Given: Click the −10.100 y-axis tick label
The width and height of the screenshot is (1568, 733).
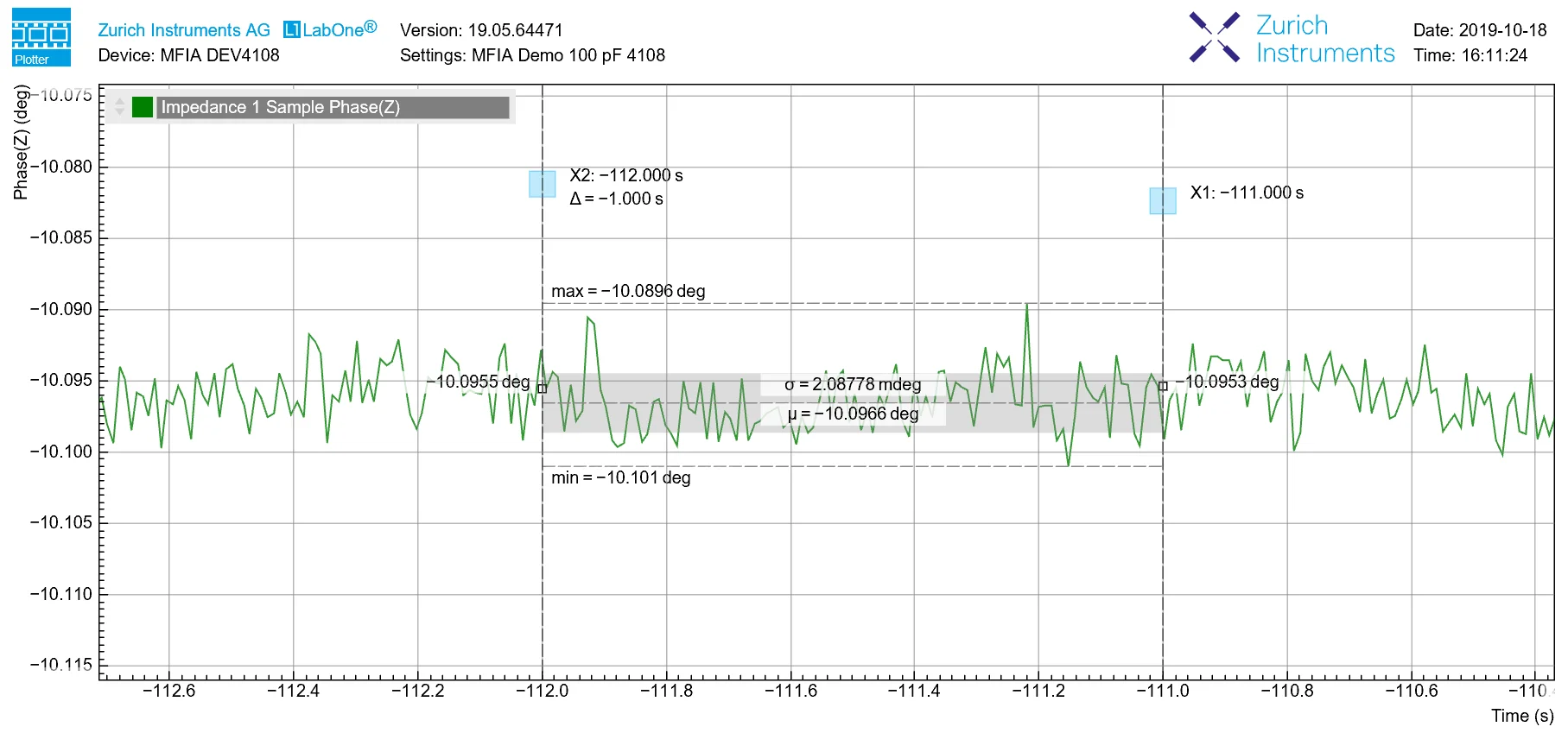Looking at the screenshot, I should tap(60, 452).
